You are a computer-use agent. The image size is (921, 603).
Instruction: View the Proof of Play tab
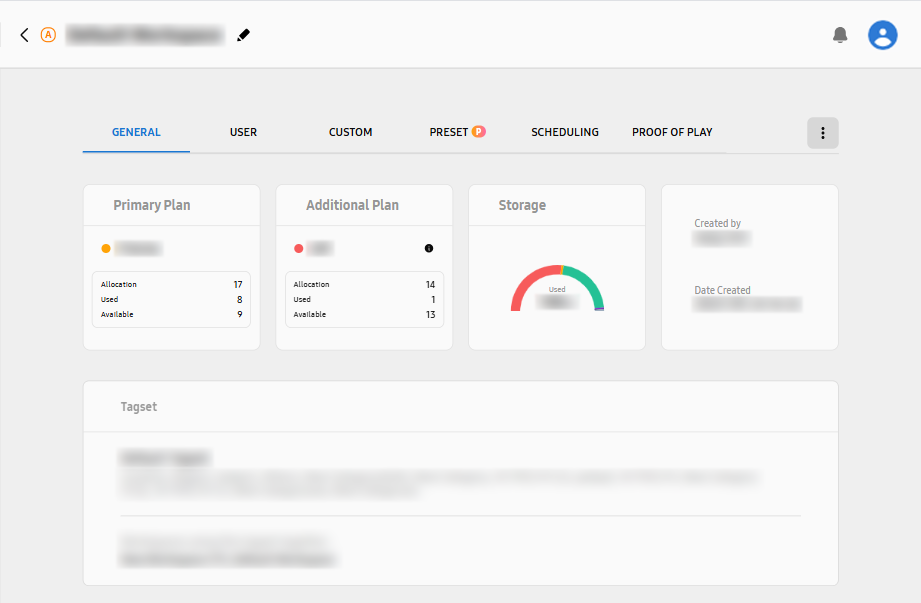(672, 132)
